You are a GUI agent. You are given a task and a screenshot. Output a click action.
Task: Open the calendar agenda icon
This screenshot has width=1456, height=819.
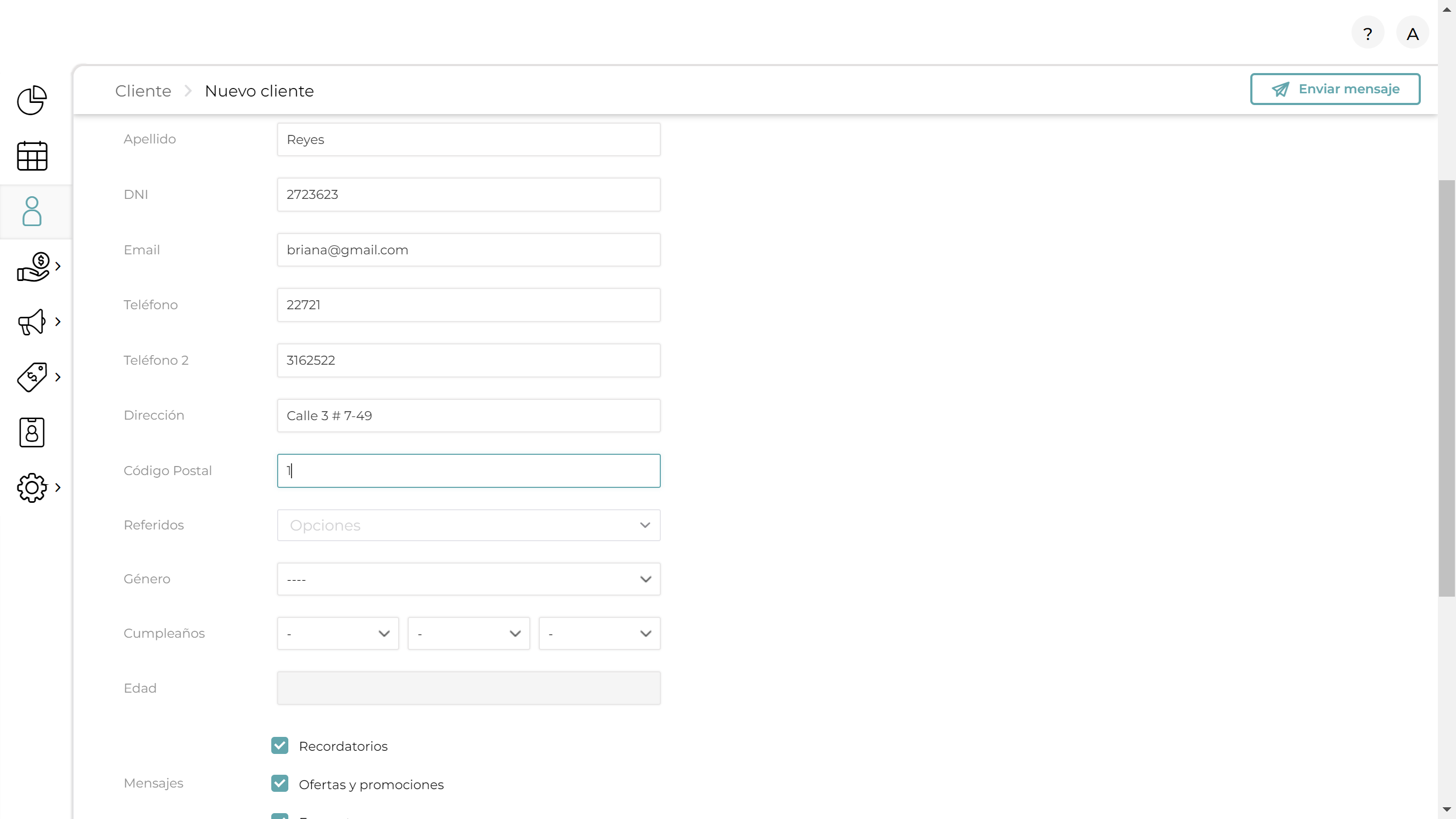pyautogui.click(x=31, y=156)
